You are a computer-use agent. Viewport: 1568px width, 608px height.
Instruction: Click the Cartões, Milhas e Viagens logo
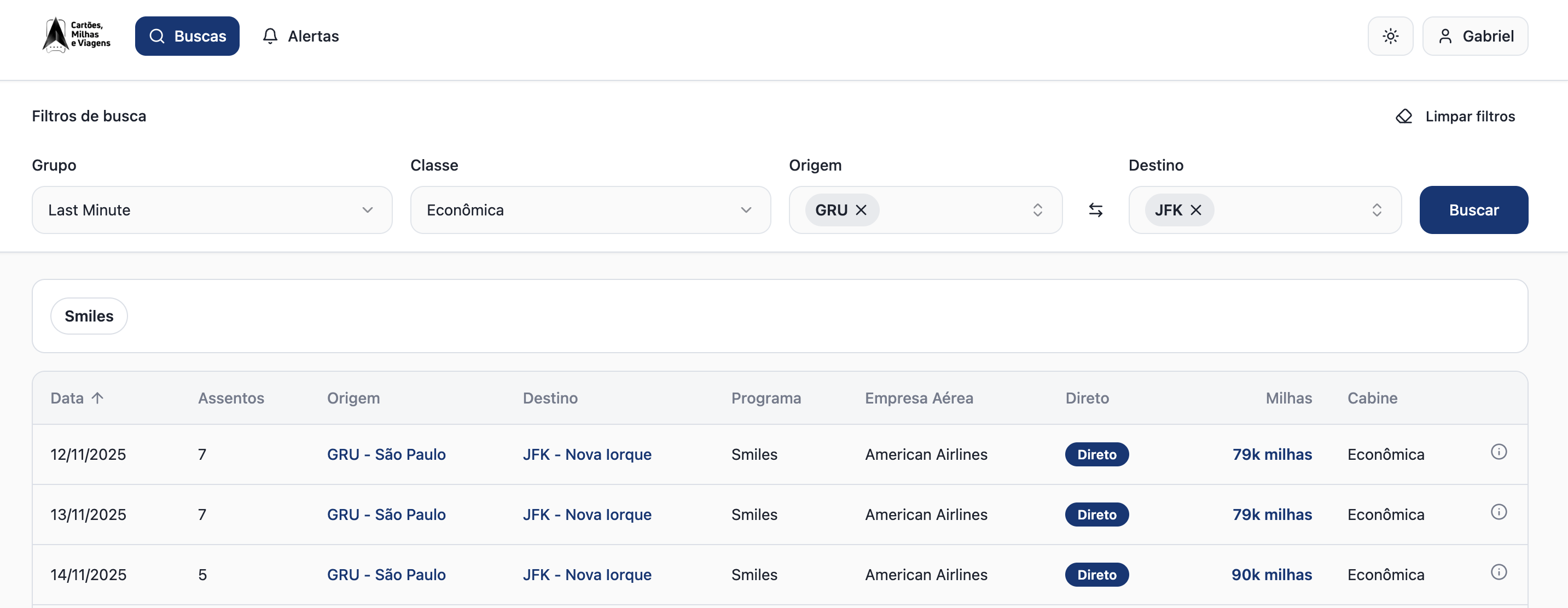click(x=77, y=36)
